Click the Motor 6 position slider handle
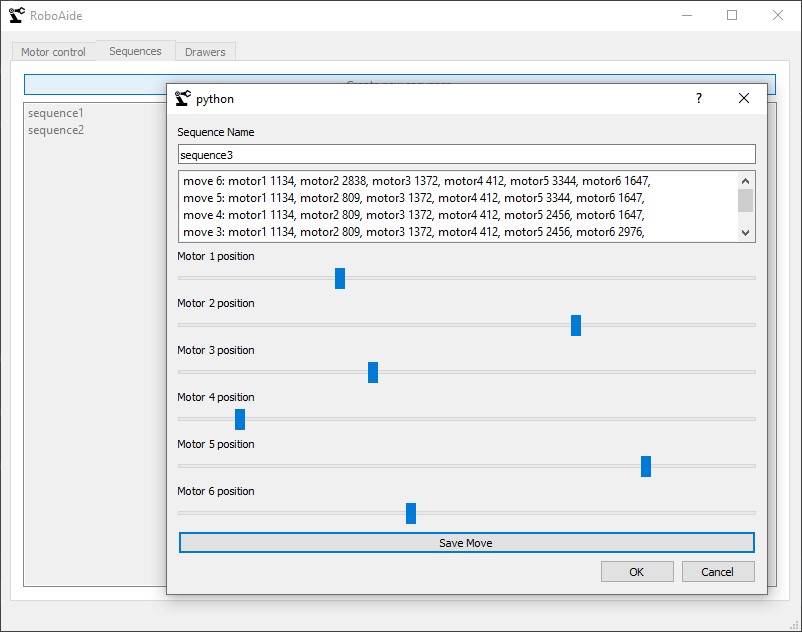 (411, 513)
